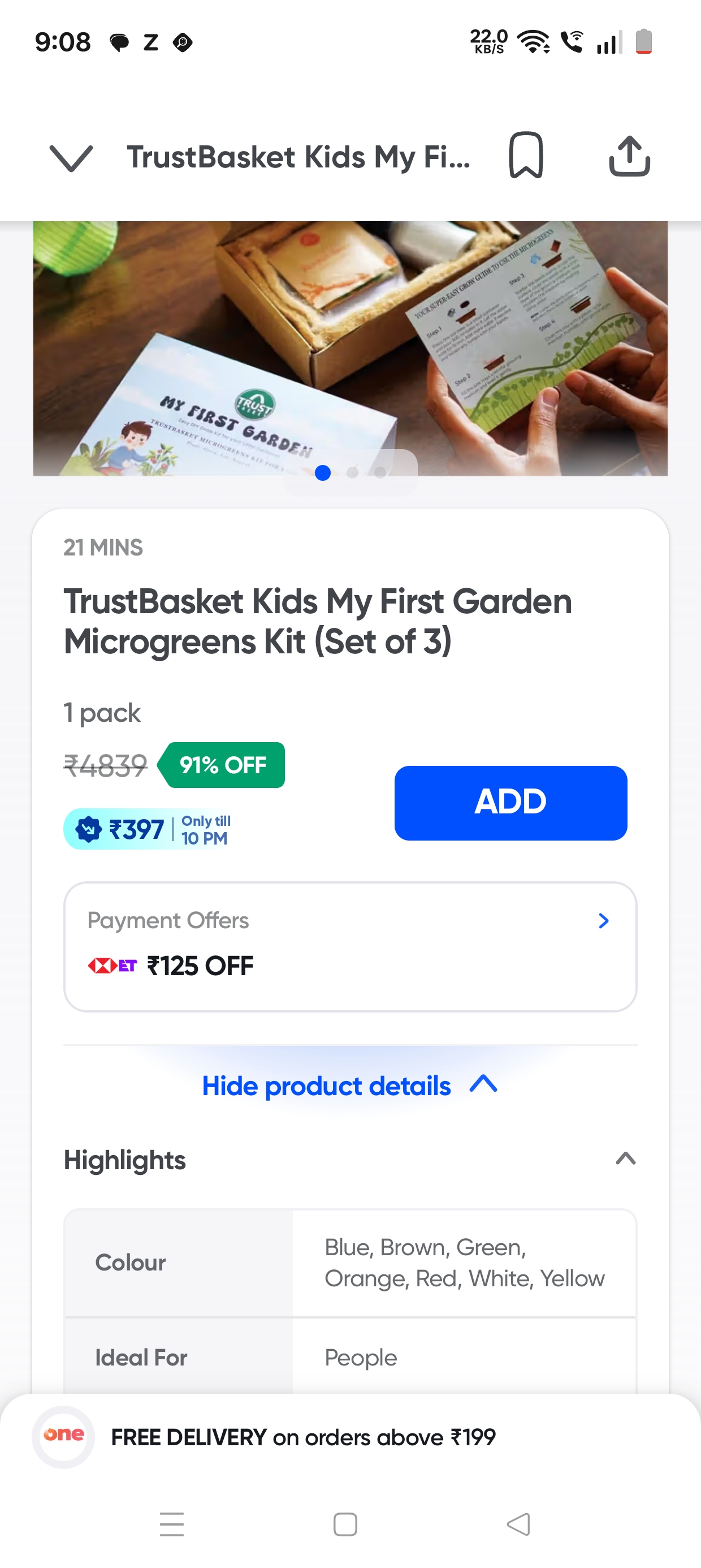Tap the Wi-Fi status icon

(533, 41)
